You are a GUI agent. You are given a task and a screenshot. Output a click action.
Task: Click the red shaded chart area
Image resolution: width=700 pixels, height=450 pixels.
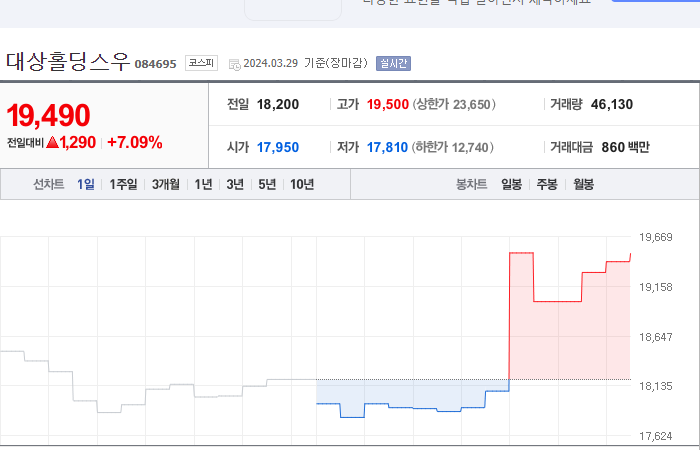click(570, 339)
